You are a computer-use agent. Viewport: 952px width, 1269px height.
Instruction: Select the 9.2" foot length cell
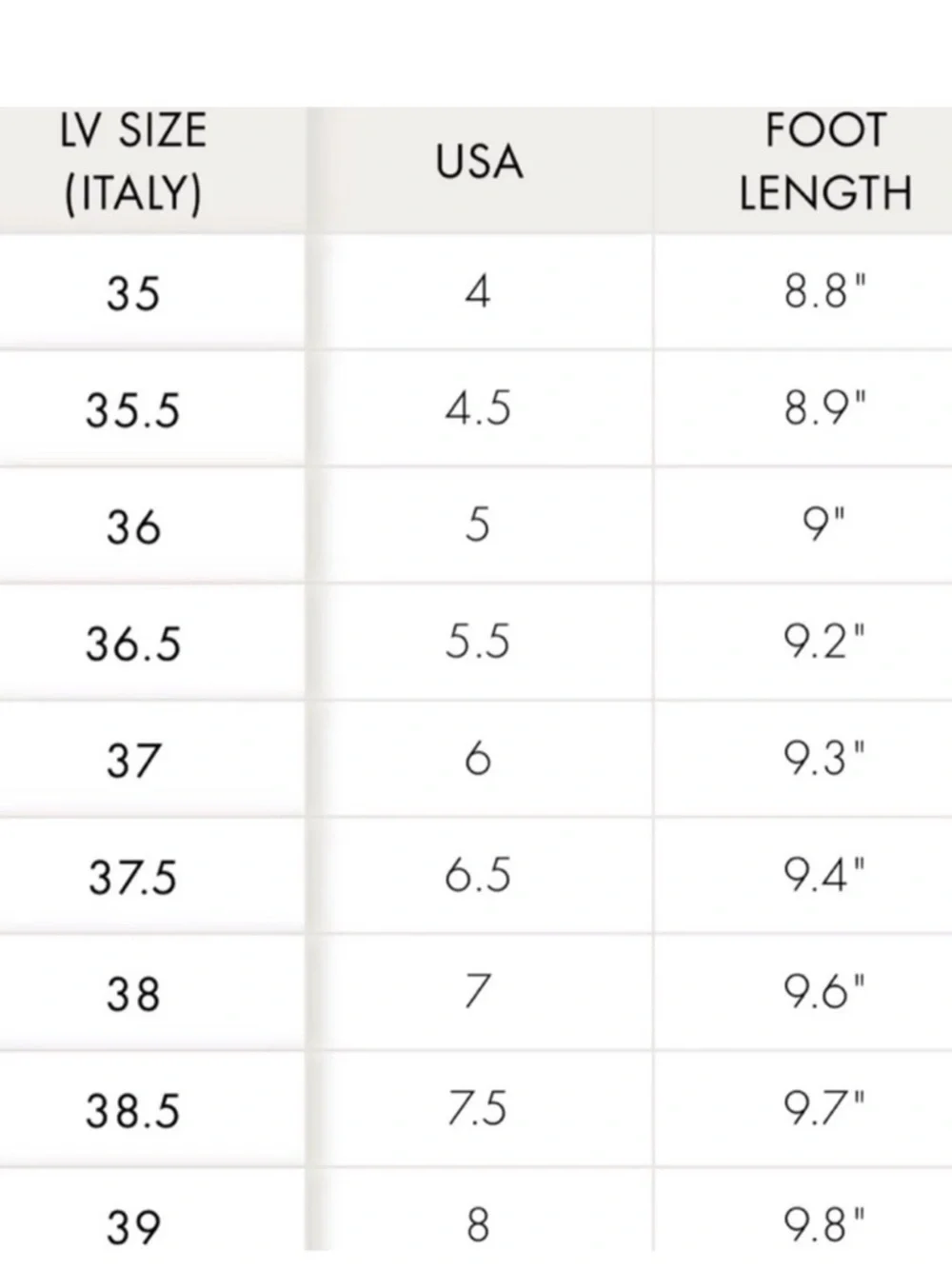click(824, 642)
